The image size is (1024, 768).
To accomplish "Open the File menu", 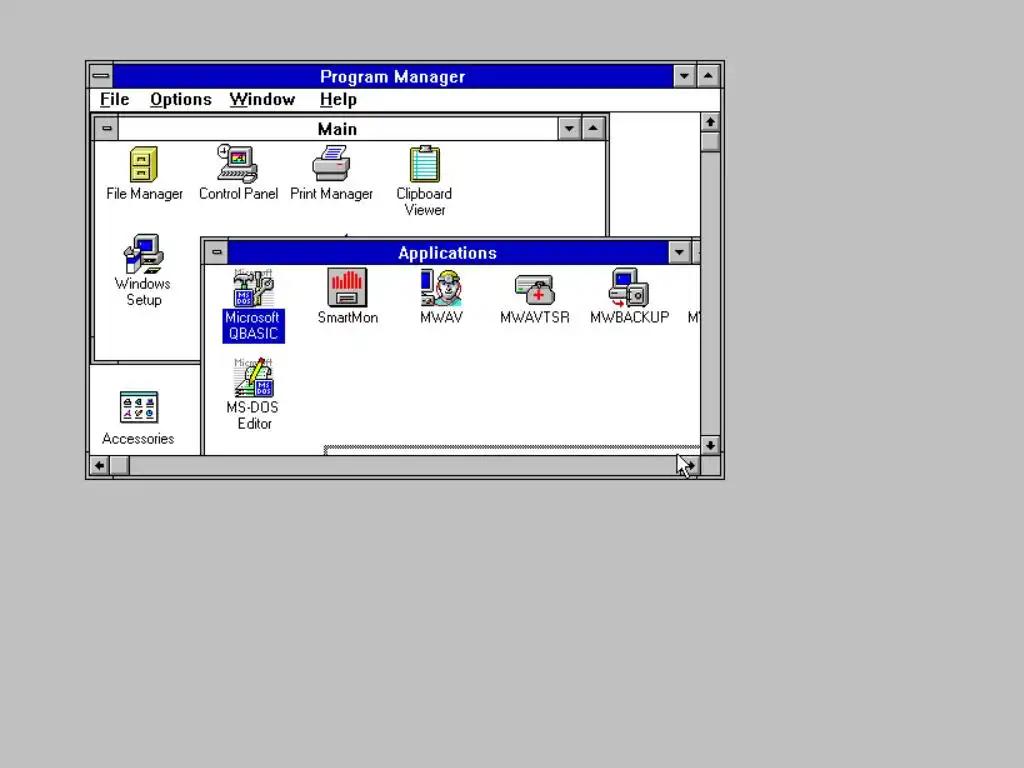I will tap(114, 99).
